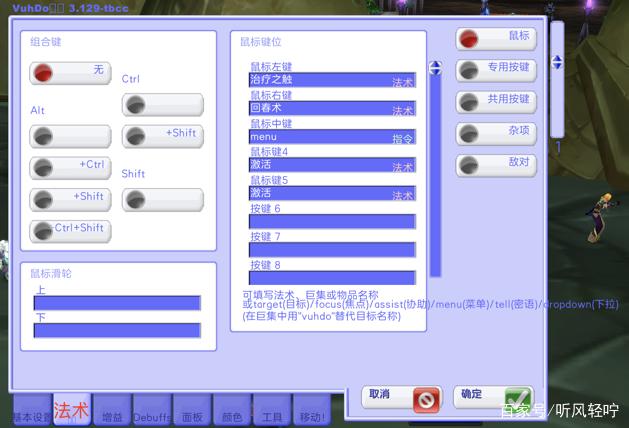The height and width of the screenshot is (428, 629).
Task: Click the mouse wheel 下 input field
Action: [117, 331]
